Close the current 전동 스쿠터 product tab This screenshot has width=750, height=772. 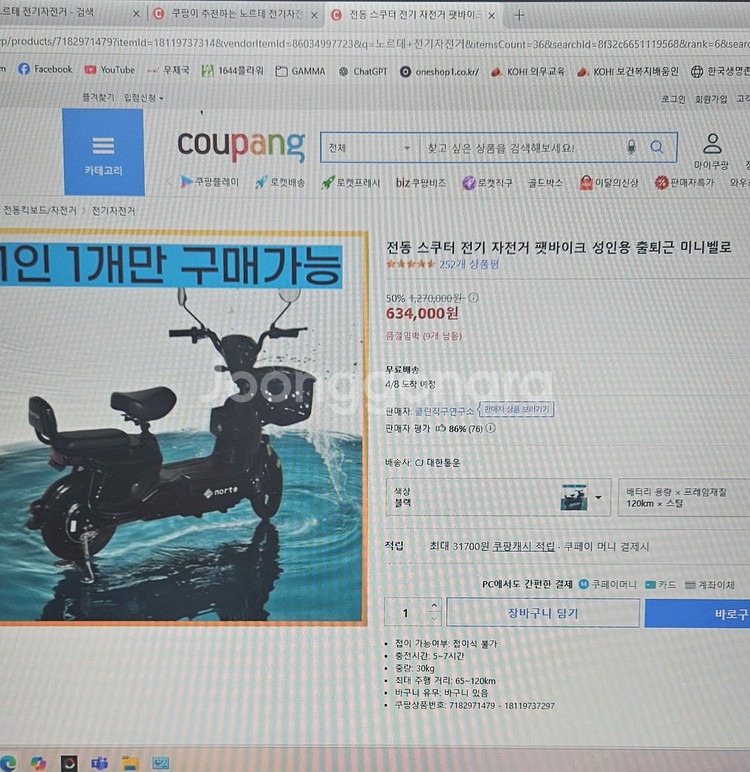click(x=491, y=16)
